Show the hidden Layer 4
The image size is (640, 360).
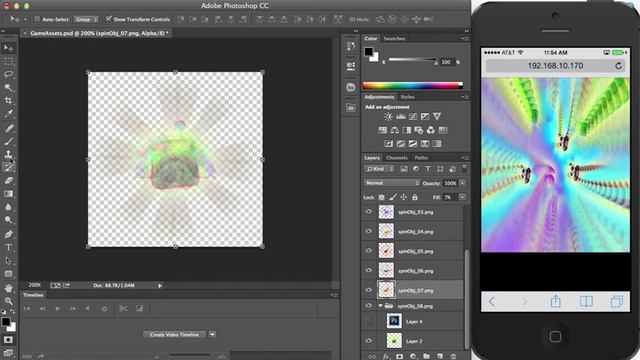click(369, 321)
